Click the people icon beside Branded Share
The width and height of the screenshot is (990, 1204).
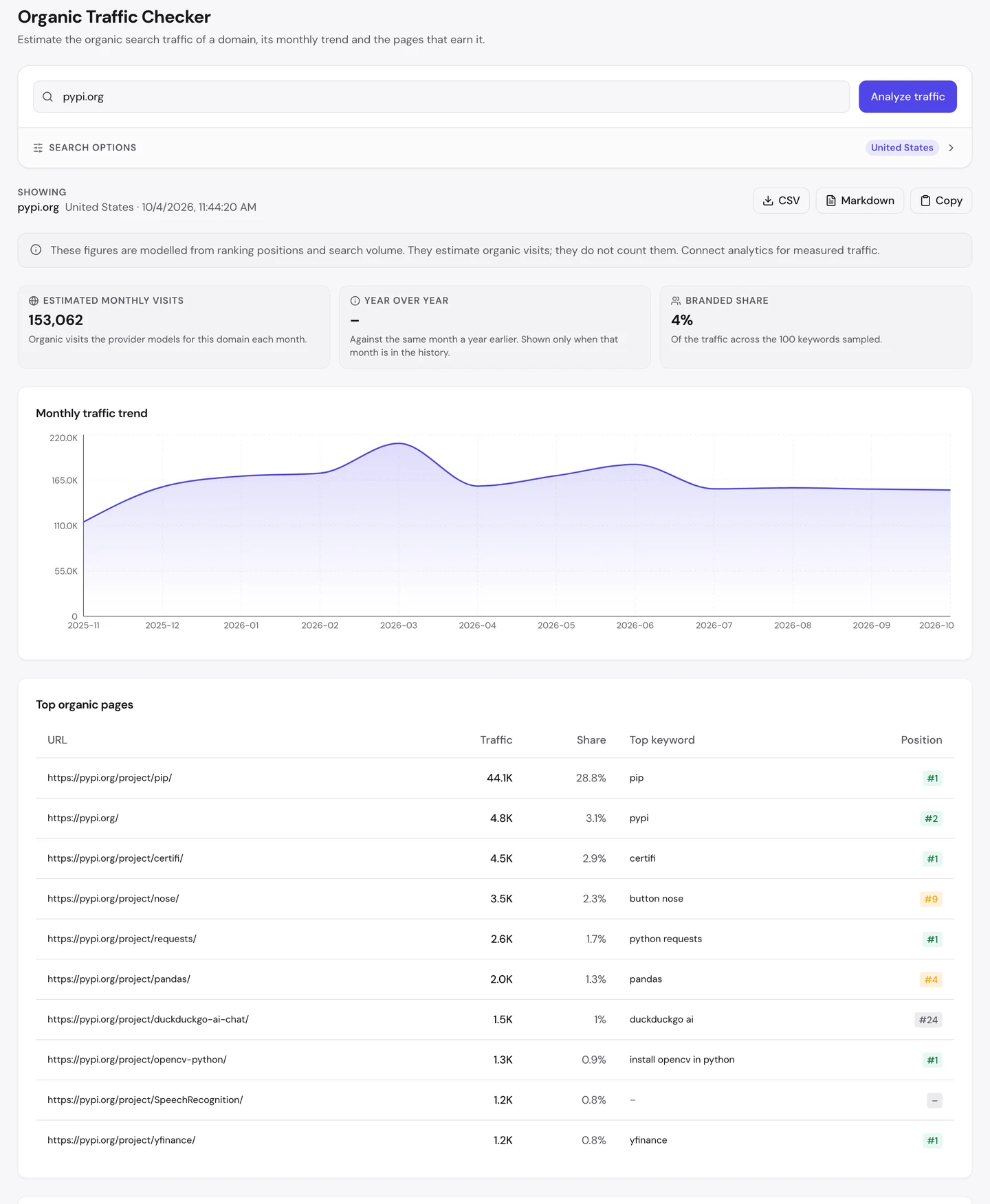click(676, 301)
